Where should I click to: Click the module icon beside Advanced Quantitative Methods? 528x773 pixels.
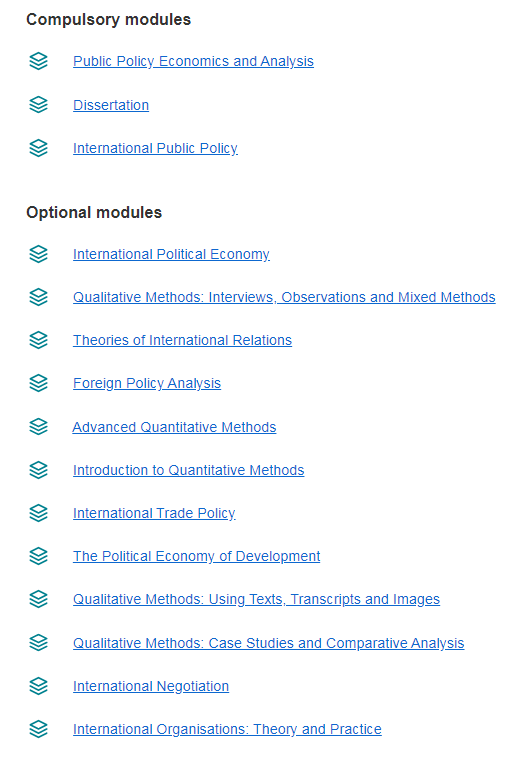(x=38, y=426)
